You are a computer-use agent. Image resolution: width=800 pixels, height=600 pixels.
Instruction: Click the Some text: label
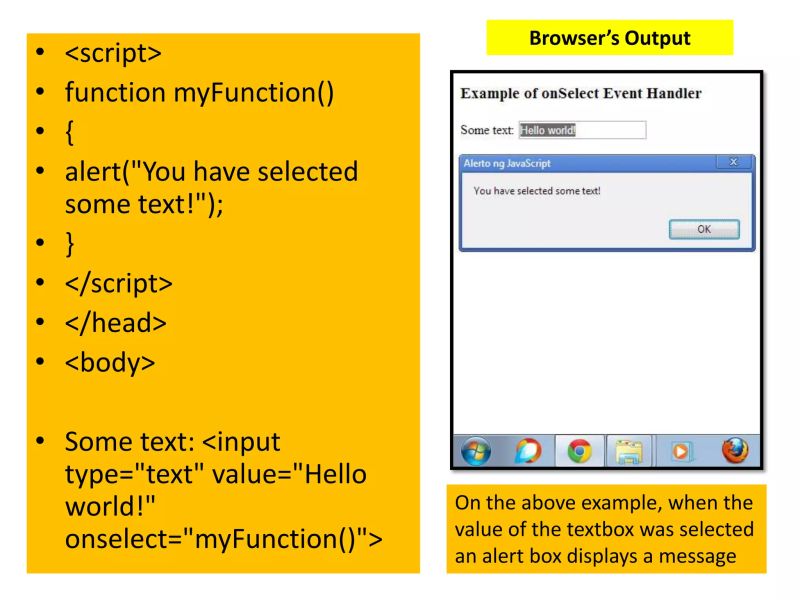(487, 129)
